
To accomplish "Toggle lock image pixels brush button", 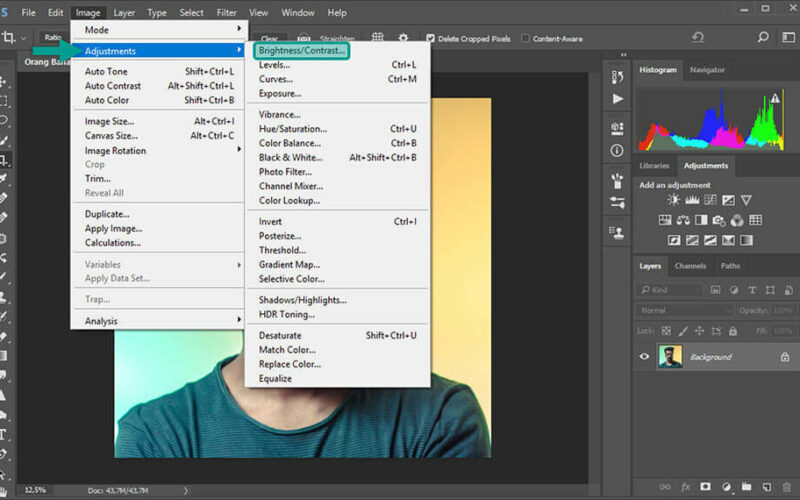I will coord(683,331).
